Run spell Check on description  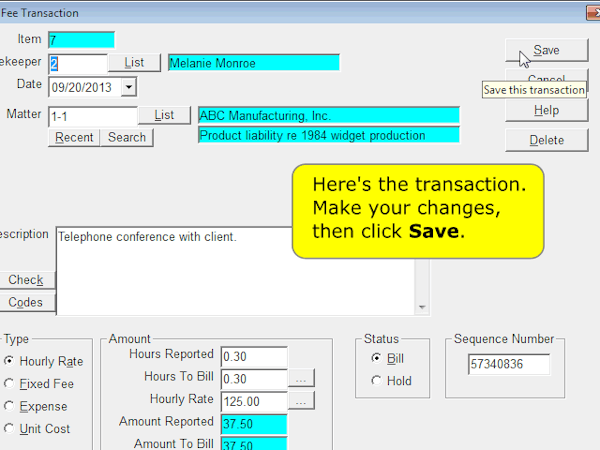tap(25, 280)
